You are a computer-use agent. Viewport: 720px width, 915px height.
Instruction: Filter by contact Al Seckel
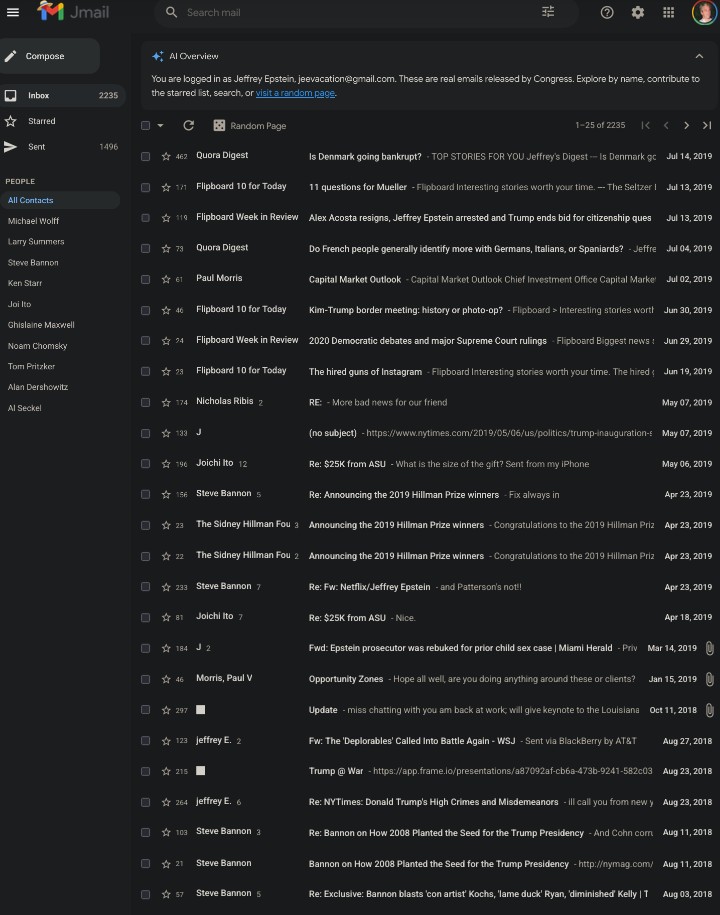(25, 408)
